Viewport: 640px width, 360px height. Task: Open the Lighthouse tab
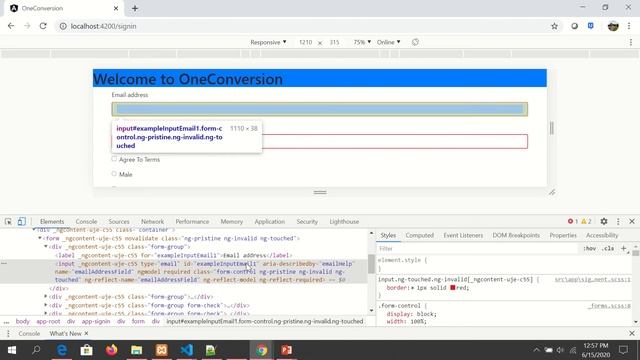344,221
